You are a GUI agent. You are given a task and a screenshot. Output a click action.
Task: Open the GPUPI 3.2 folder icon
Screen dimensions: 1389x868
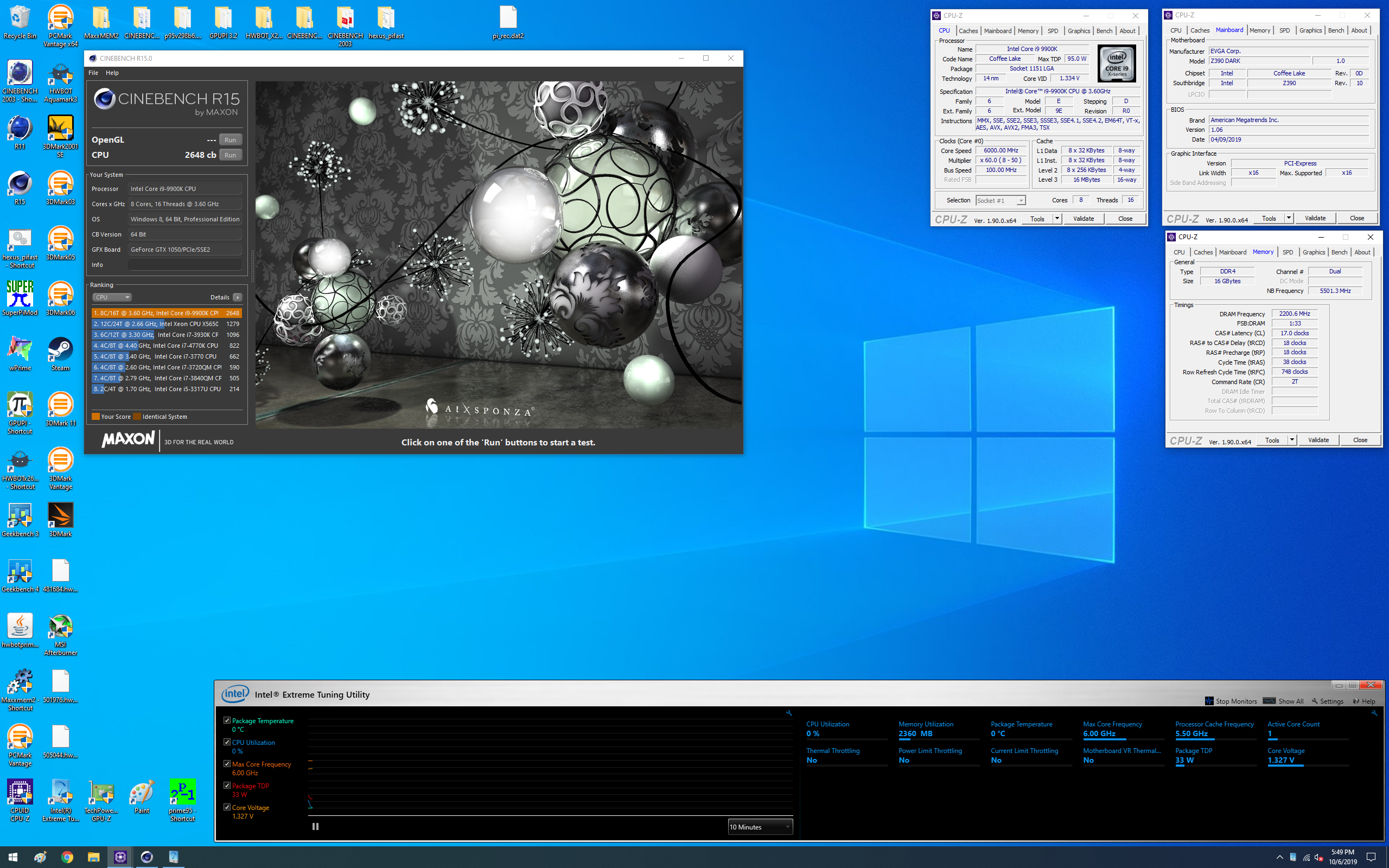point(224,22)
